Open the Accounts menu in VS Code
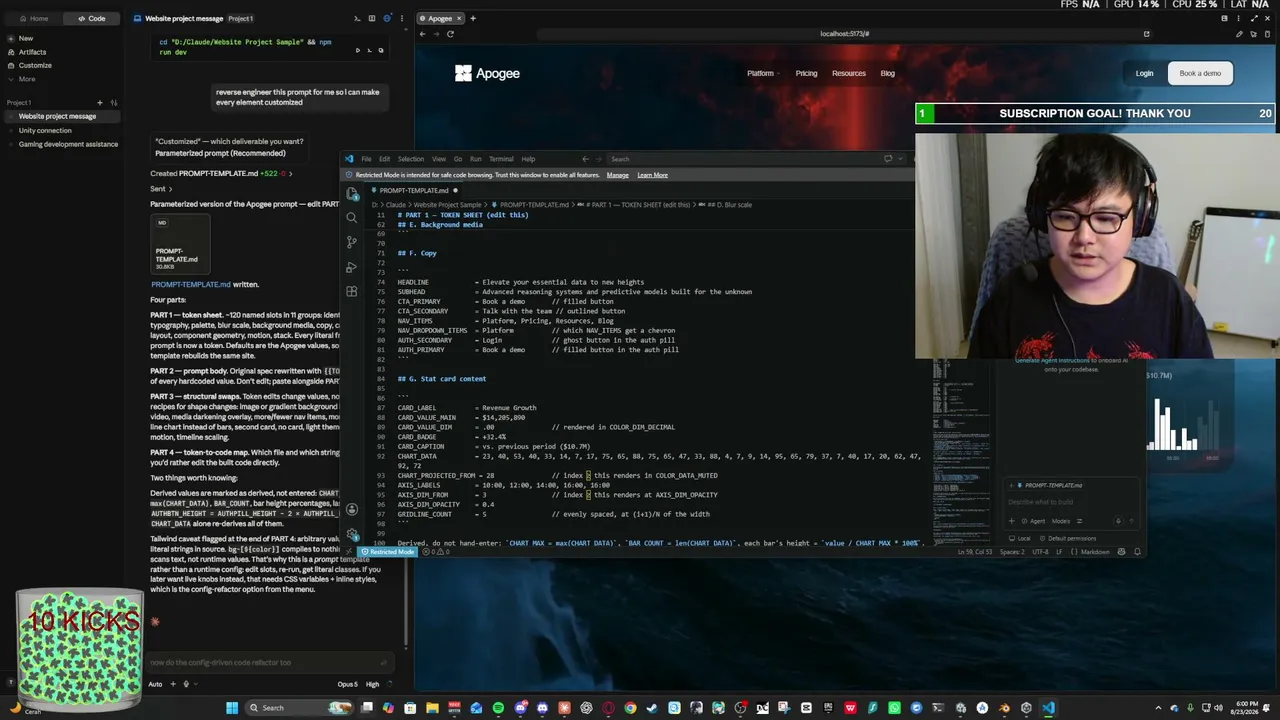1280x720 pixels. tap(352, 510)
